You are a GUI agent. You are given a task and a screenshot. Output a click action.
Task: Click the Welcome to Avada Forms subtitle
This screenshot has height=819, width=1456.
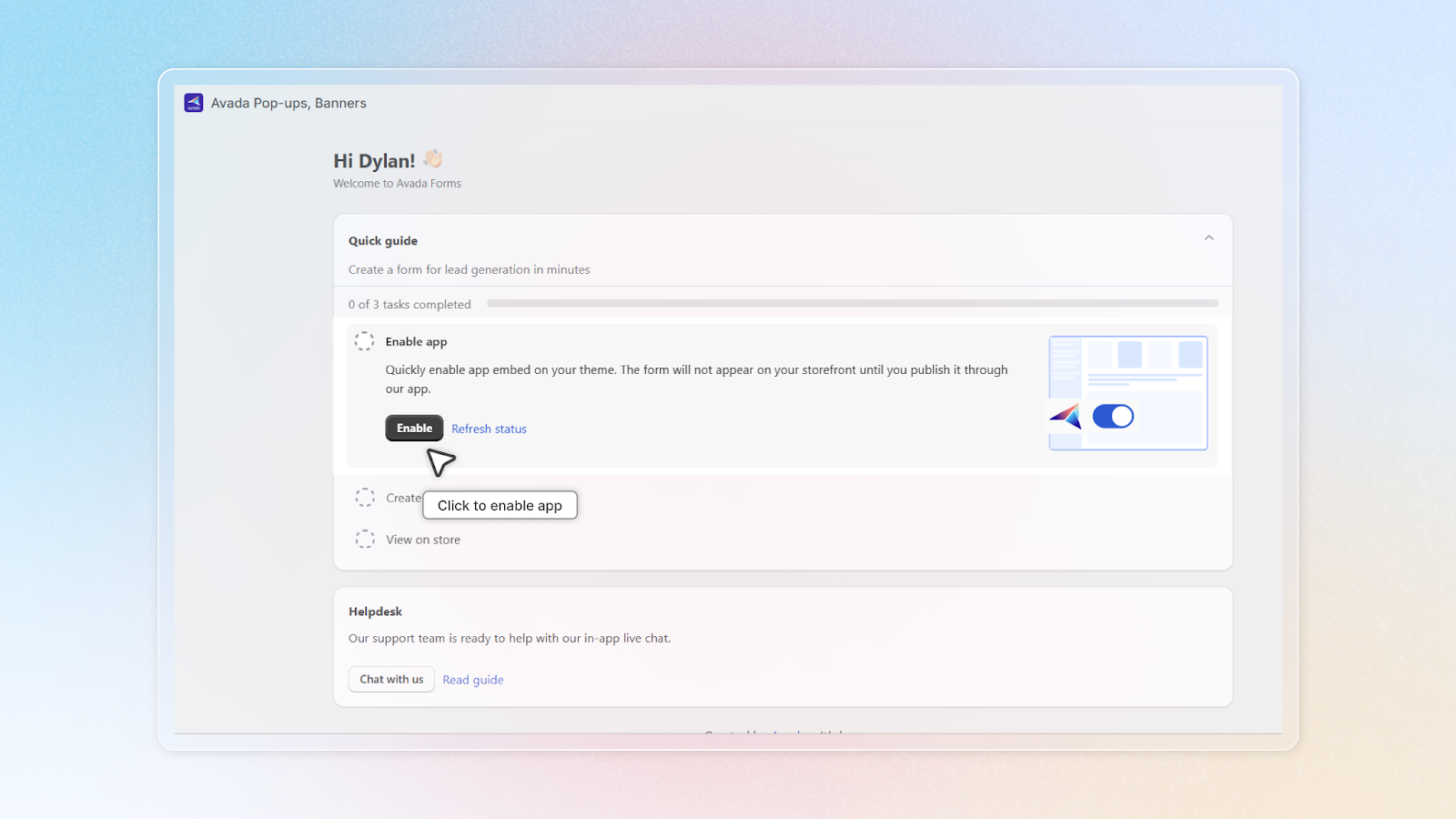397,183
